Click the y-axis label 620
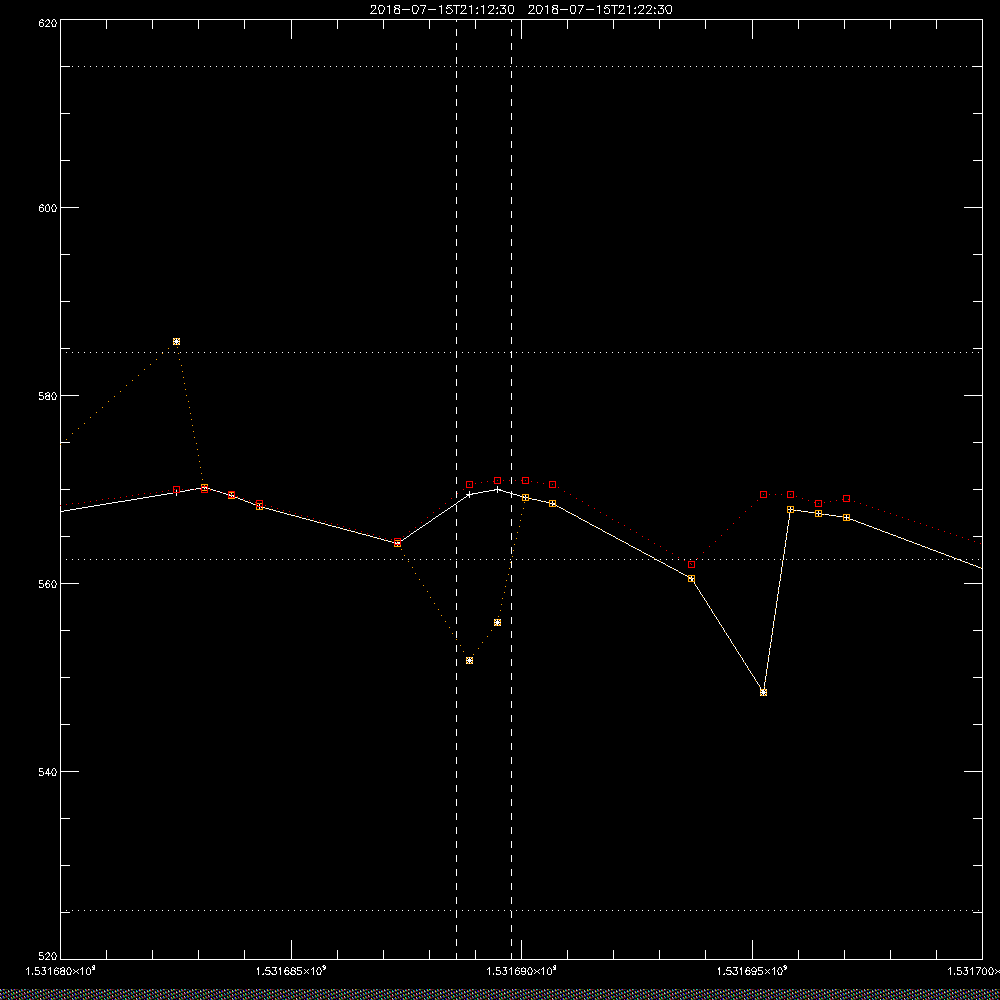The width and height of the screenshot is (1000, 1000). [48, 22]
